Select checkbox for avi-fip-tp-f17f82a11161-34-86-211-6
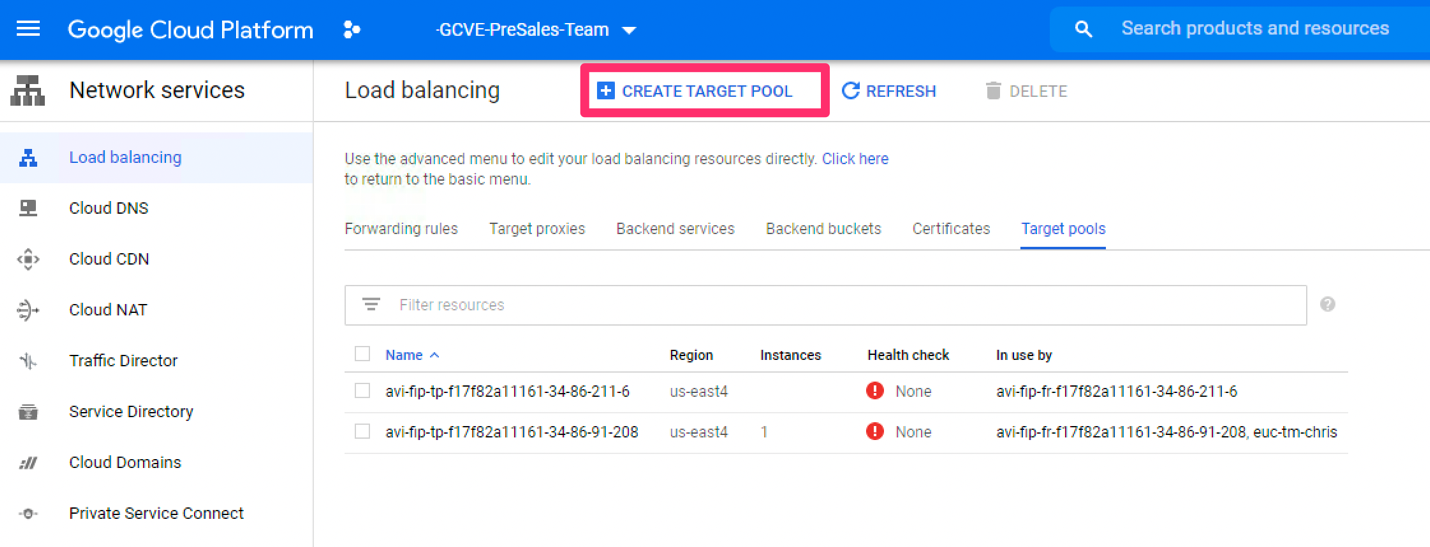This screenshot has height=547, width=1430. (362, 391)
